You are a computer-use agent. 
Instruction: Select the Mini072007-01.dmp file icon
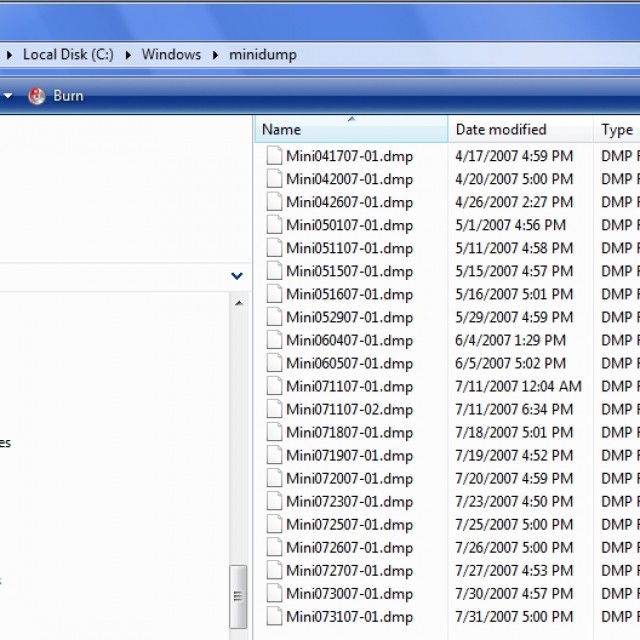[275, 478]
